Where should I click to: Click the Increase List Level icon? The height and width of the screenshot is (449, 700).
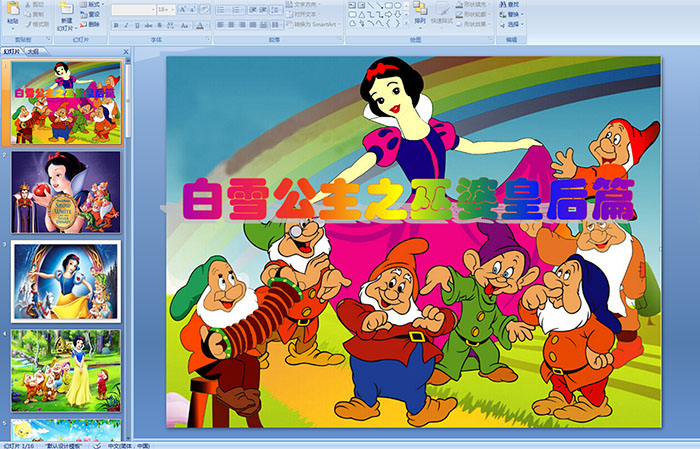pyautogui.click(x=263, y=10)
